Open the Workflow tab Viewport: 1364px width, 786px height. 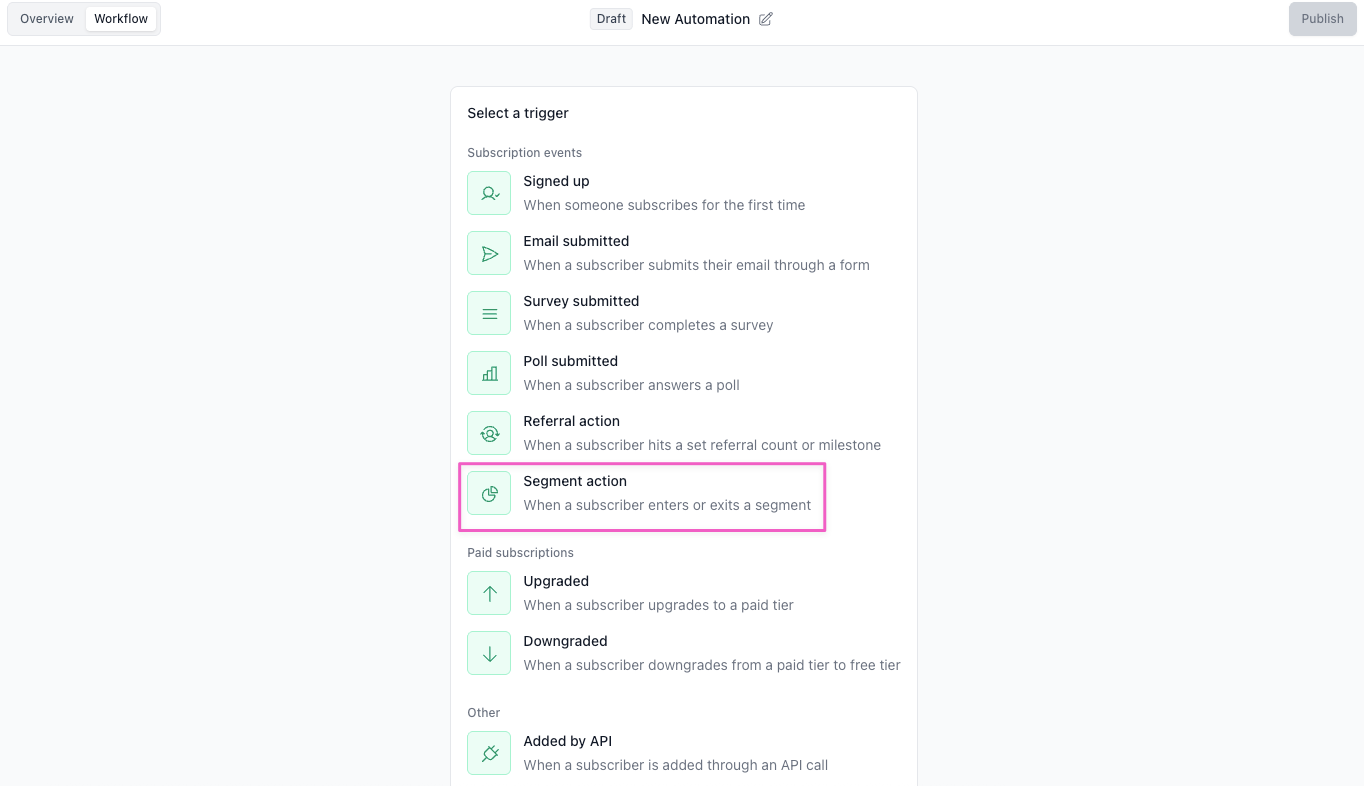click(121, 19)
